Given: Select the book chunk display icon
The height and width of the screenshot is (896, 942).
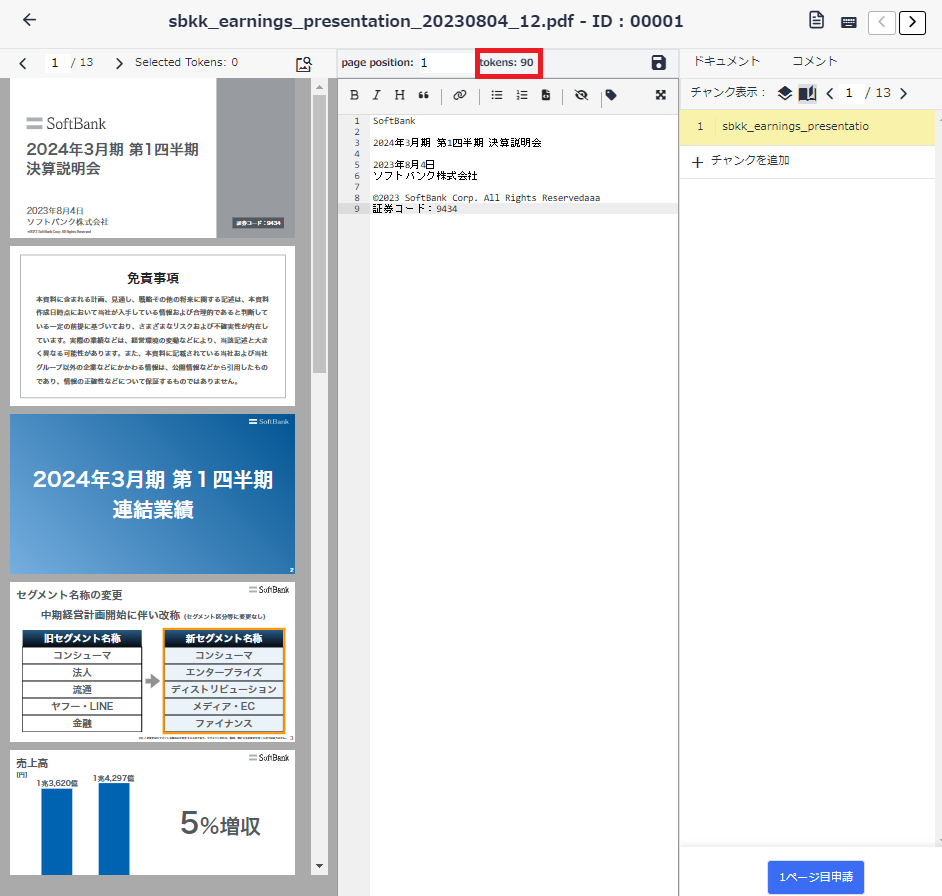Looking at the screenshot, I should tap(807, 93).
